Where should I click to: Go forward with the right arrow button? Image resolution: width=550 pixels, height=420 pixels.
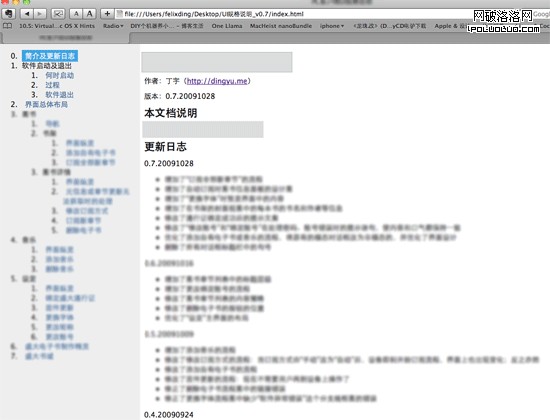[40, 14]
